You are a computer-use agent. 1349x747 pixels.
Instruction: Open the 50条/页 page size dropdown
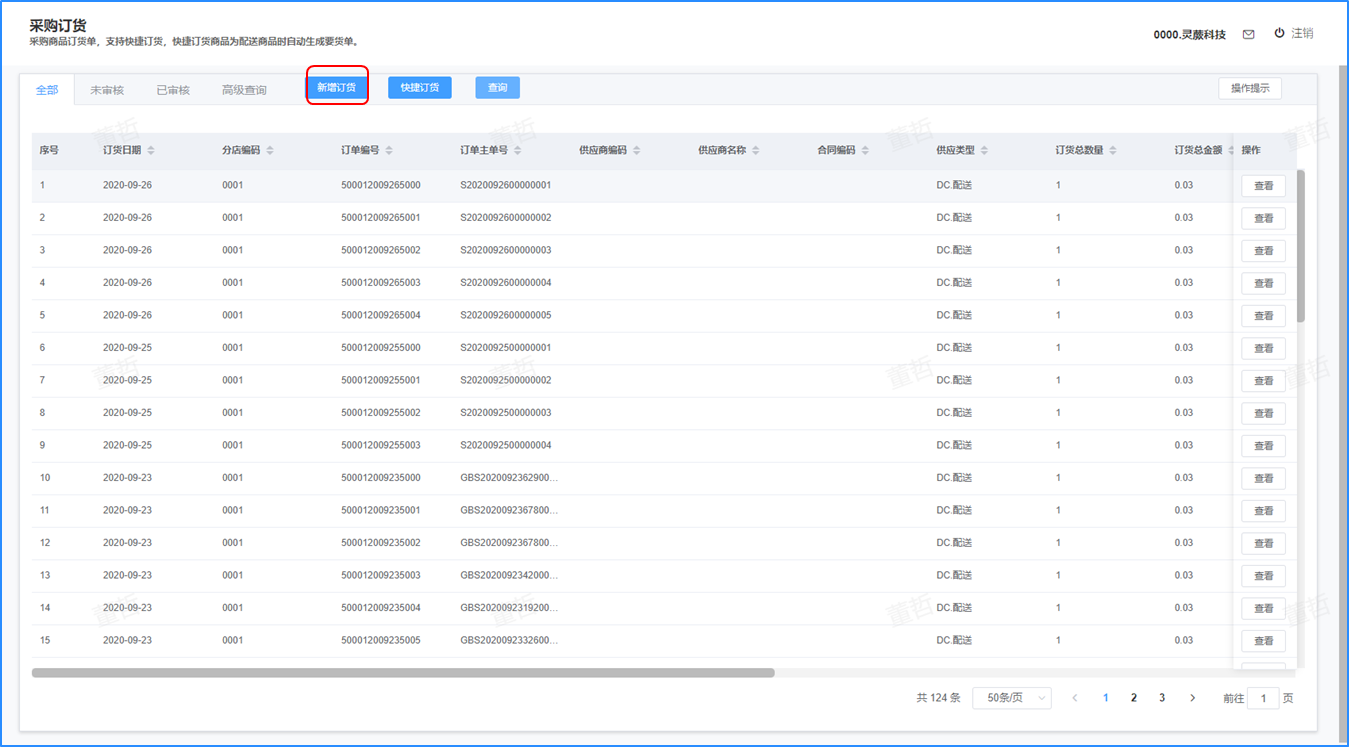point(1011,698)
